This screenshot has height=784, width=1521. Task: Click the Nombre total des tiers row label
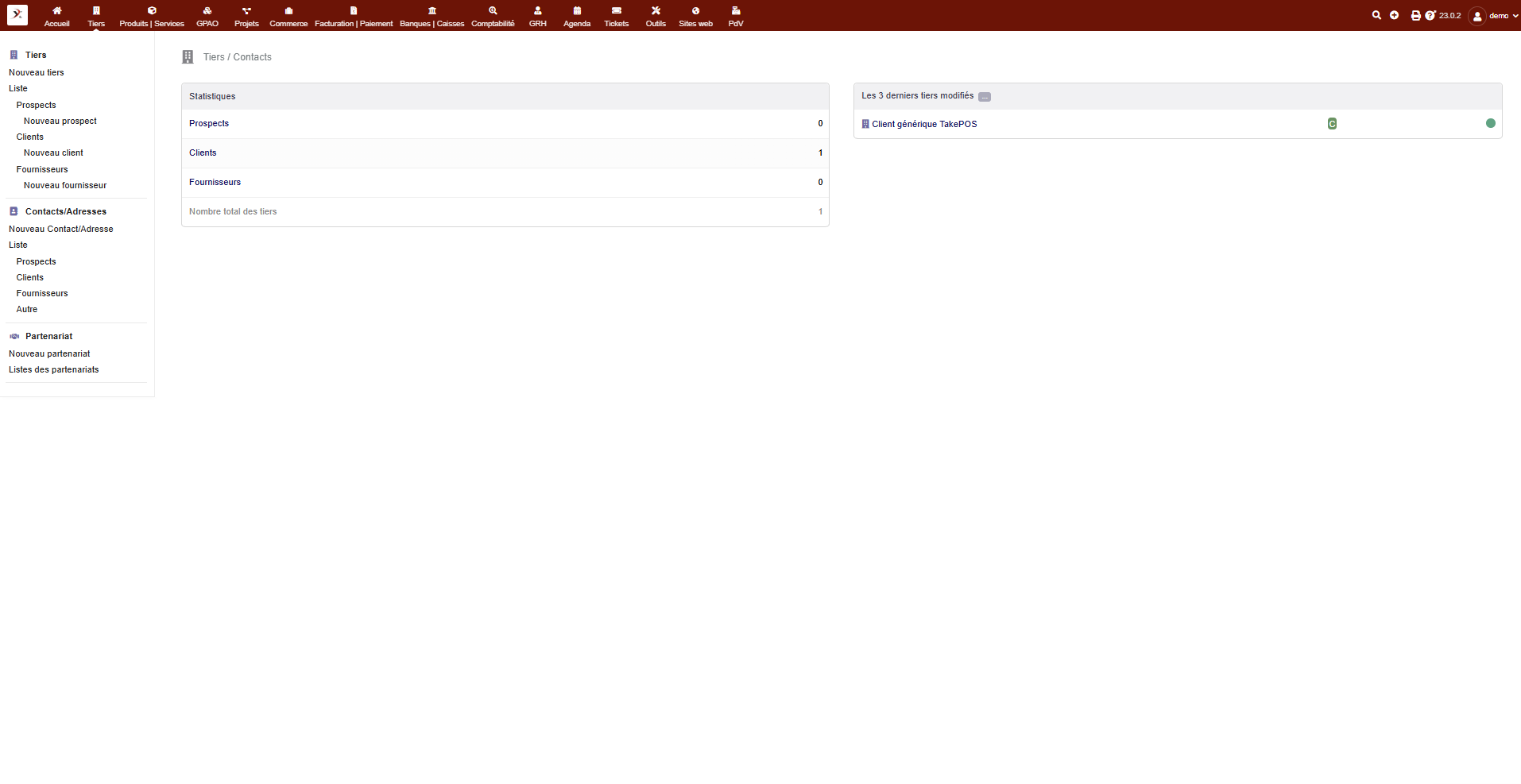pos(233,211)
